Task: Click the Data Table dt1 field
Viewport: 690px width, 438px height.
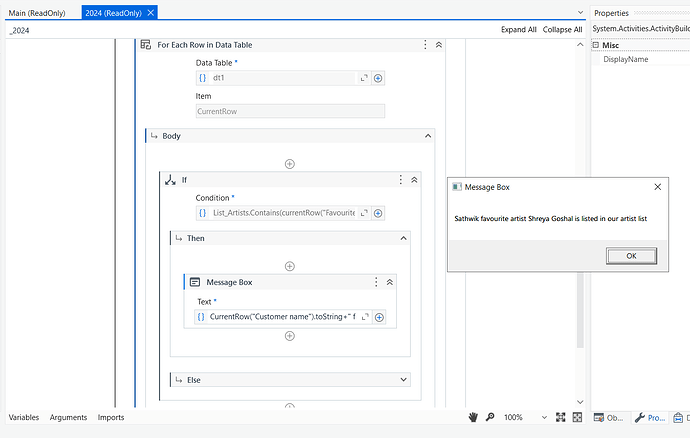Action: (283, 78)
